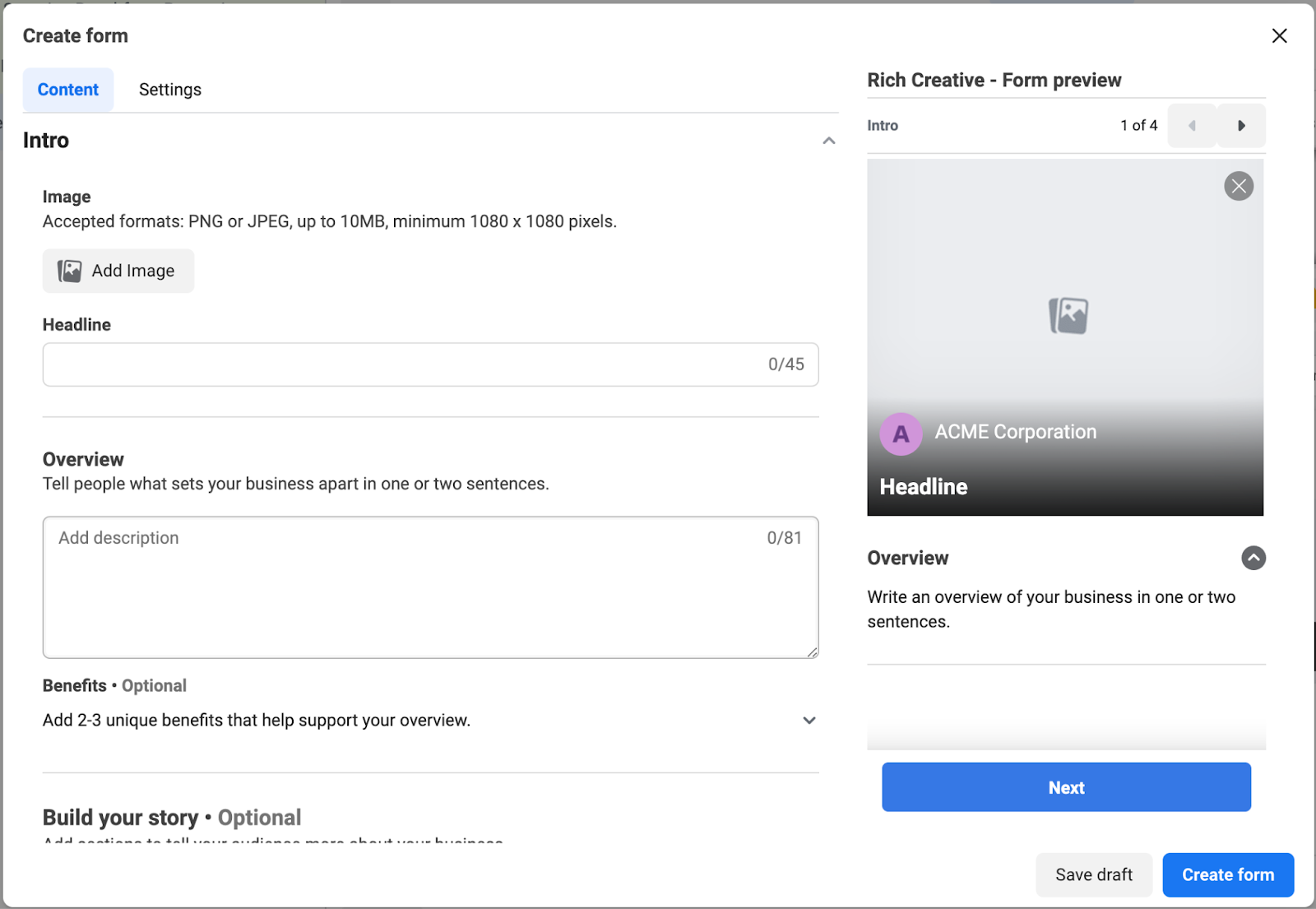Dismiss the preview with the circular X
This screenshot has height=909, width=1316.
(x=1238, y=186)
